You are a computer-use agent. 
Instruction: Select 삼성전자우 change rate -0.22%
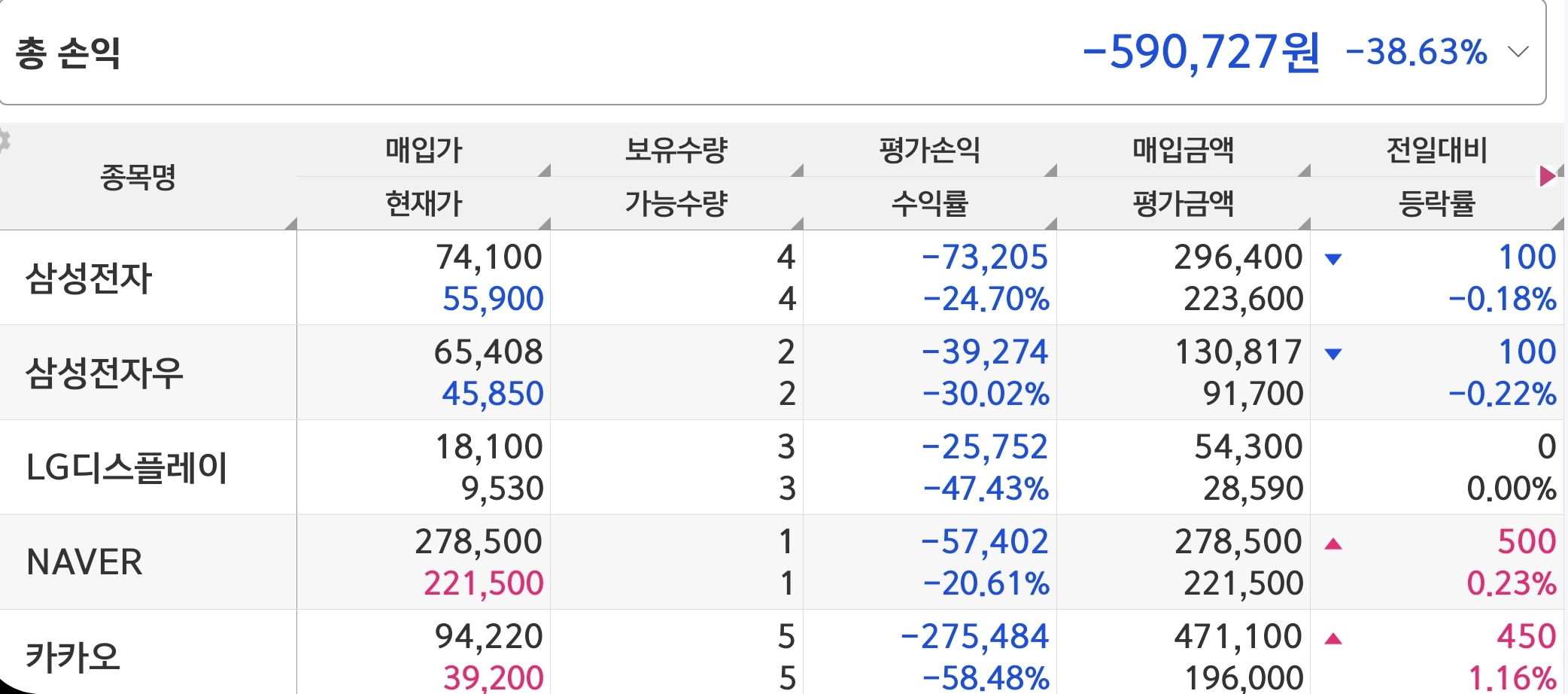coord(1503,394)
